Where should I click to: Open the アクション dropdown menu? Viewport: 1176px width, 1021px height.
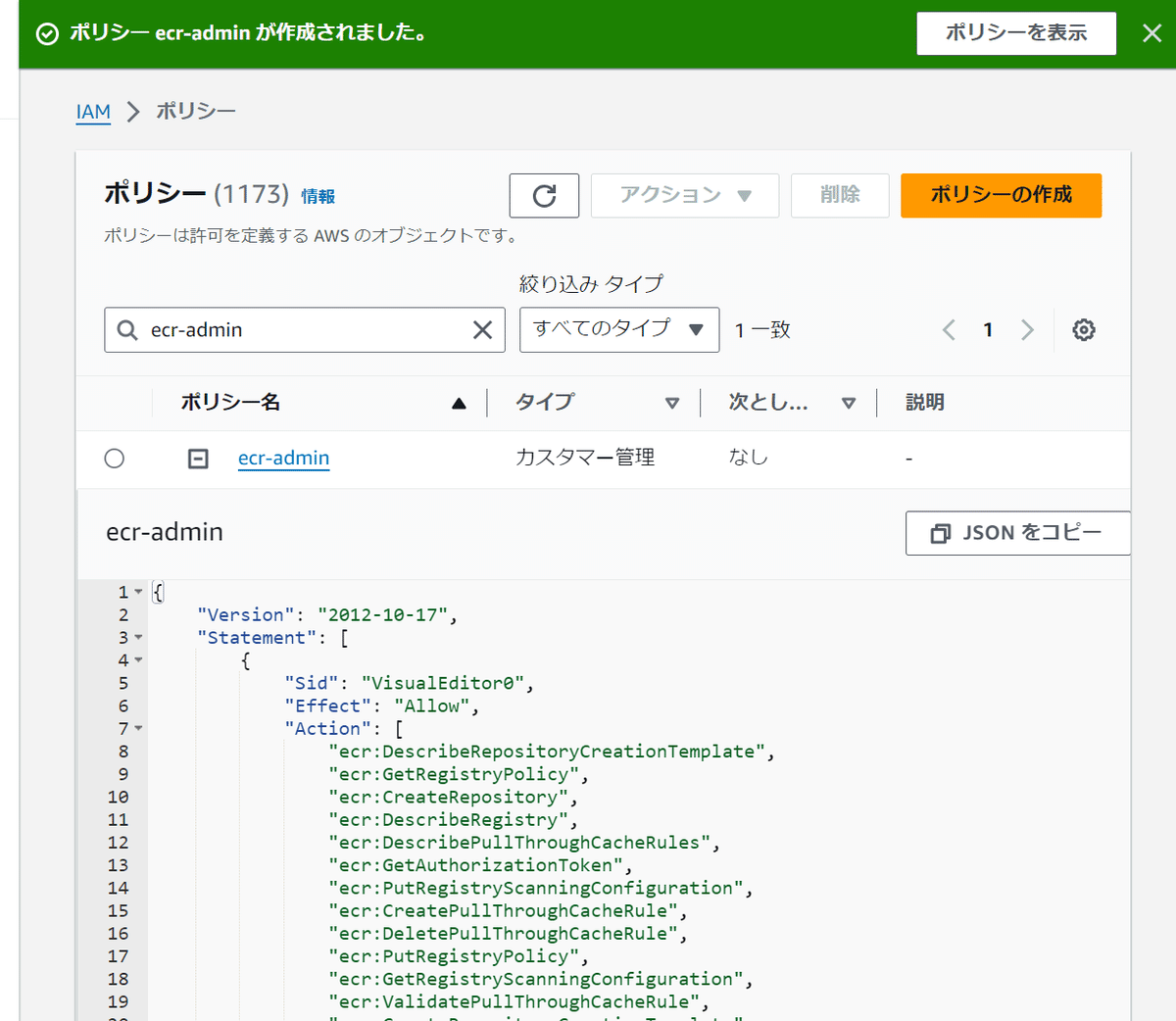point(685,195)
